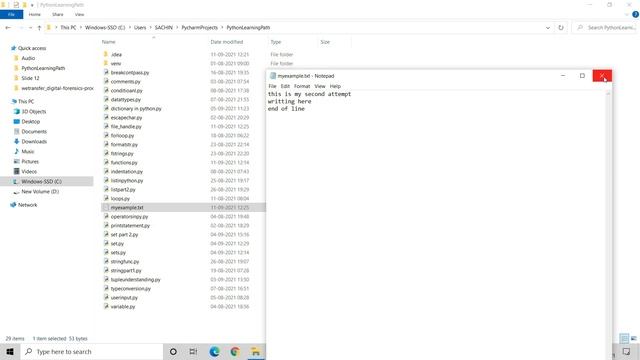640x360 pixels.
Task: Open the Explorer help icon
Action: tap(635, 14)
